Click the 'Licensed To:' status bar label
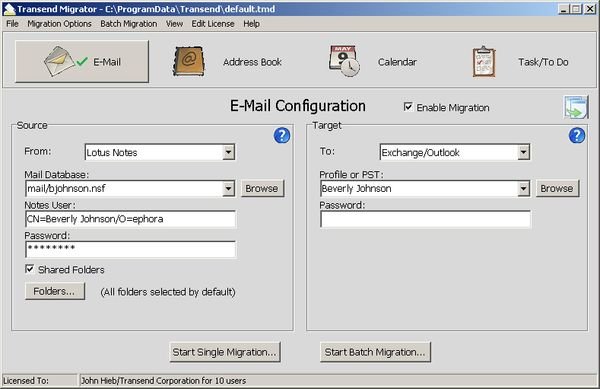600x389 pixels. (x=26, y=381)
